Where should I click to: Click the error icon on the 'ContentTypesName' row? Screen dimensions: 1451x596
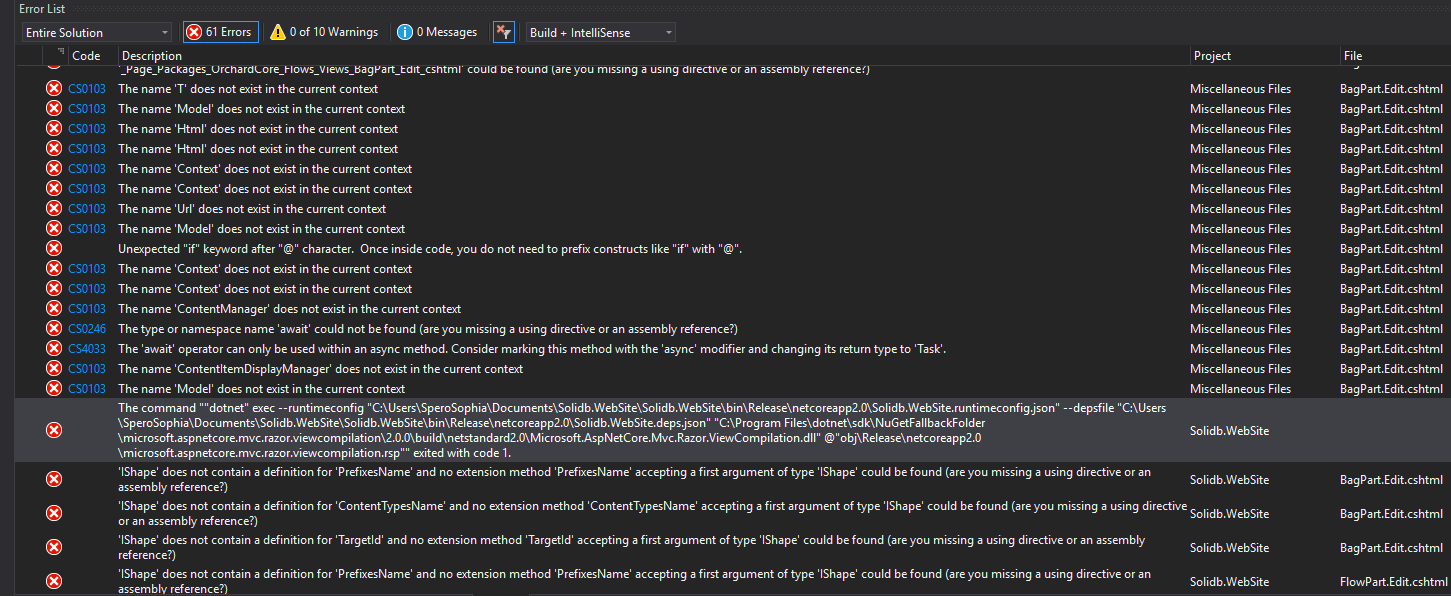54,513
